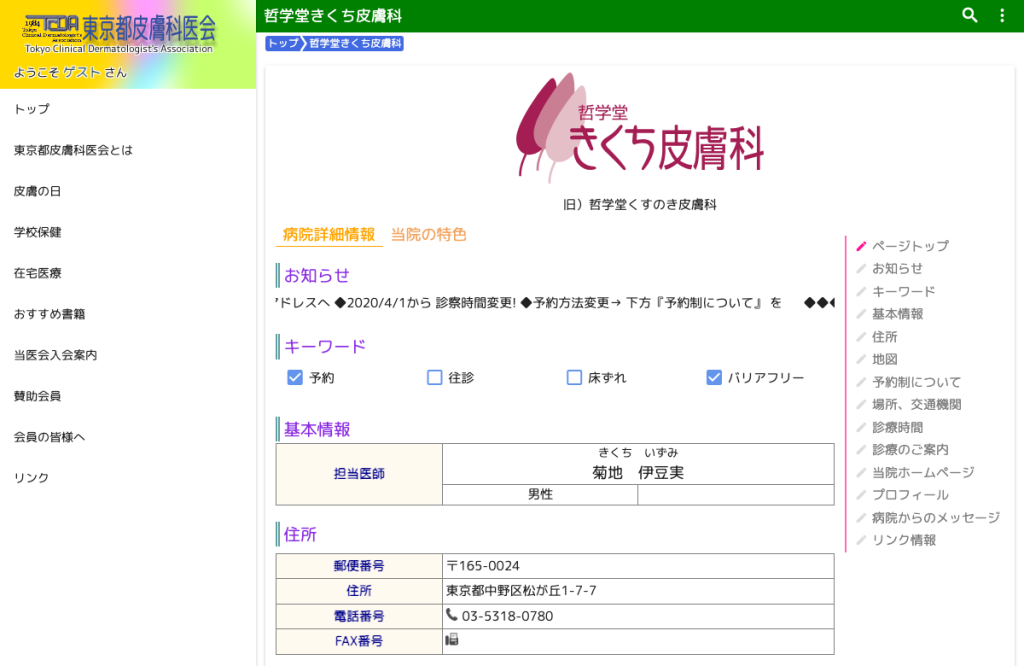Click the キーワード section heading
The width and height of the screenshot is (1024, 666).
(325, 346)
